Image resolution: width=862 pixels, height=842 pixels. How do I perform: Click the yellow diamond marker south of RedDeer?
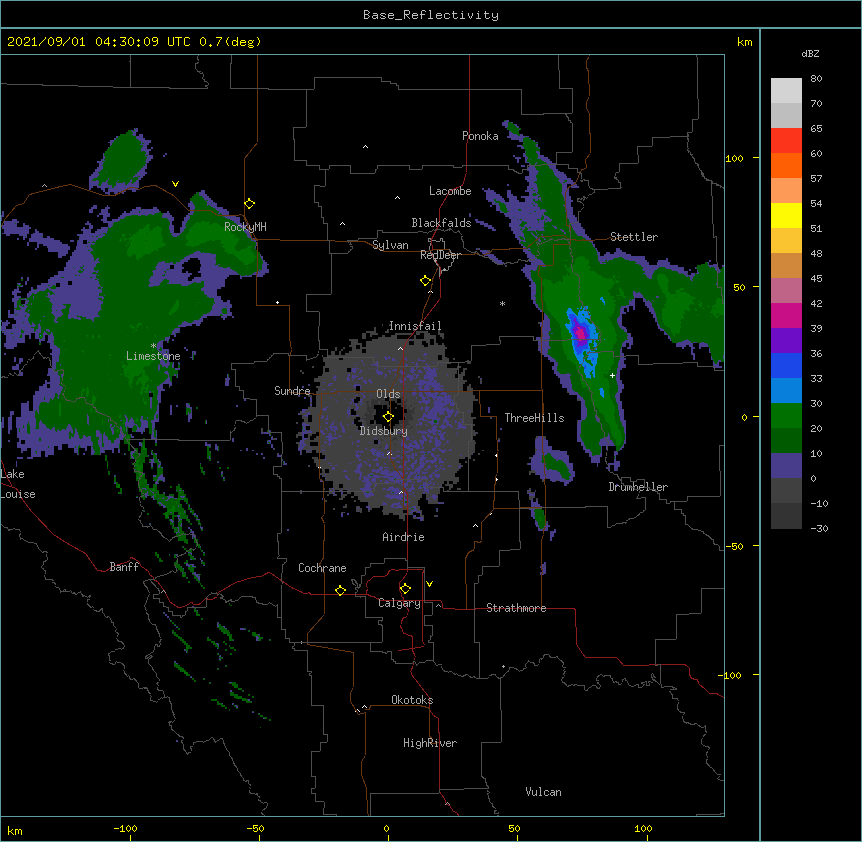point(426,281)
